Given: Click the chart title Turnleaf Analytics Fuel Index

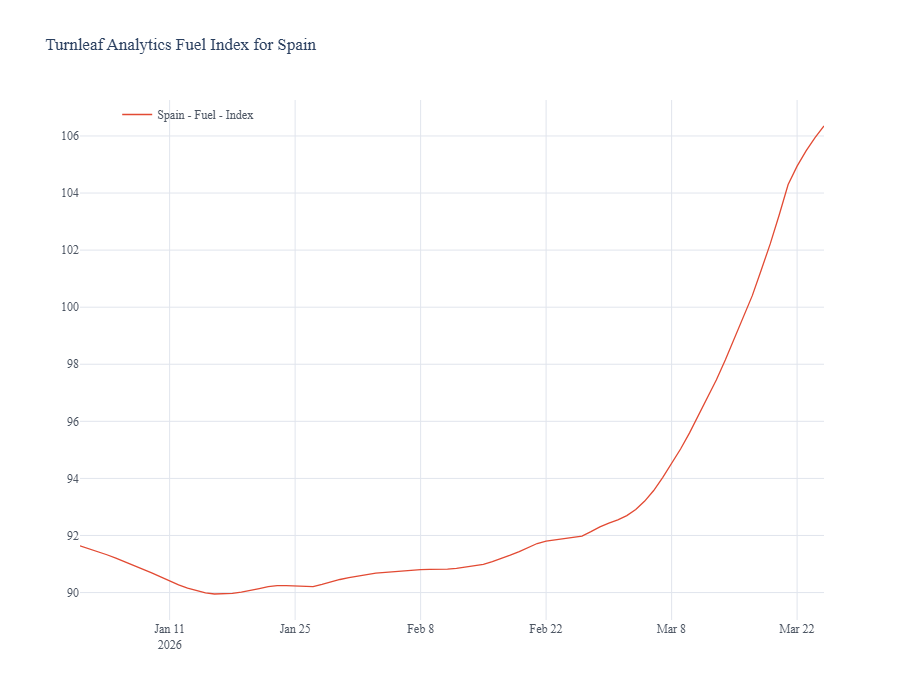Looking at the screenshot, I should (181, 45).
